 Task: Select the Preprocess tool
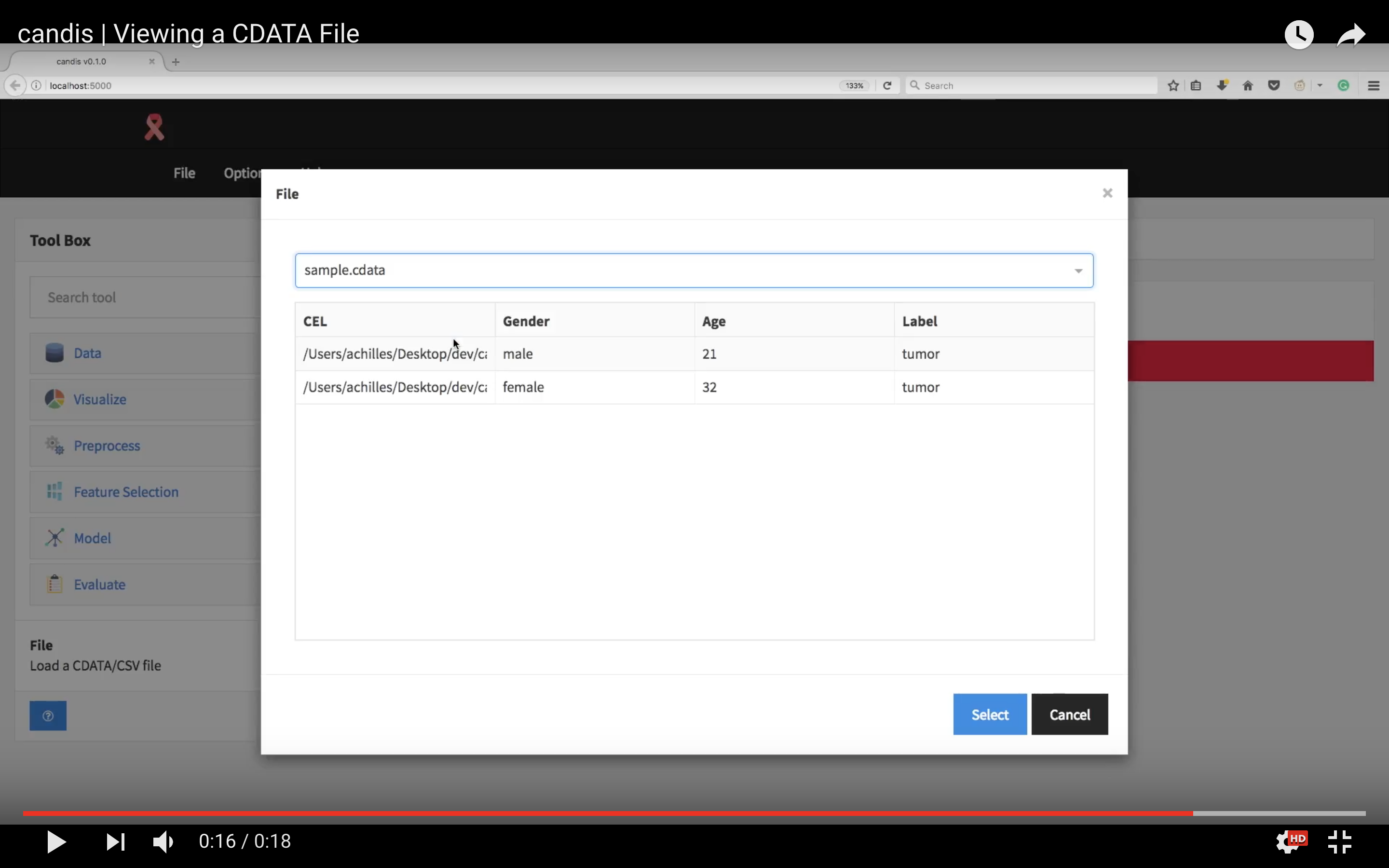tap(108, 446)
